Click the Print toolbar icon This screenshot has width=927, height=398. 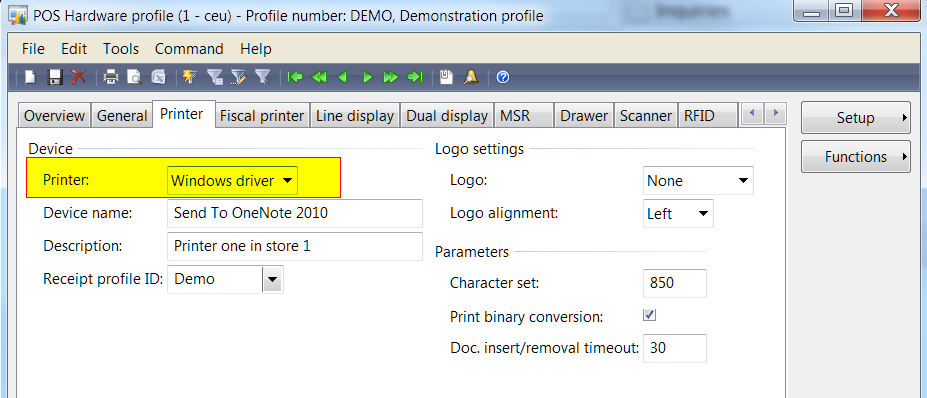click(111, 77)
